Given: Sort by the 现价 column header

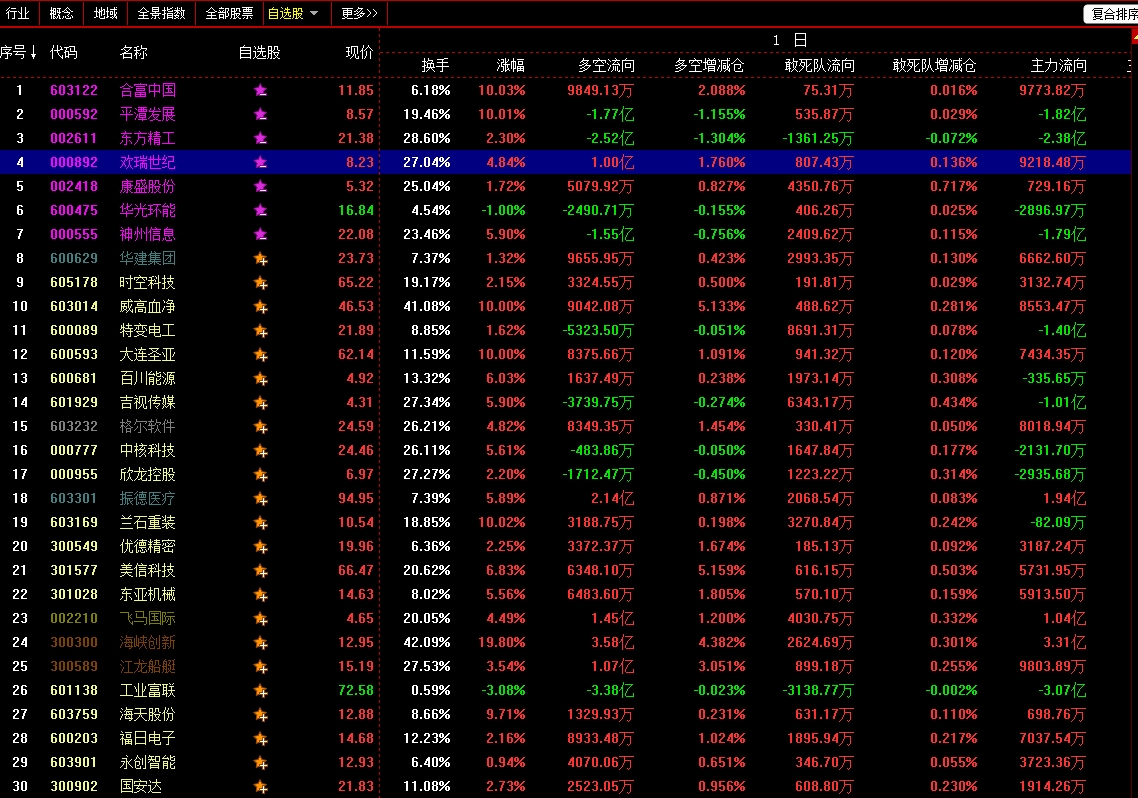Looking at the screenshot, I should point(359,52).
